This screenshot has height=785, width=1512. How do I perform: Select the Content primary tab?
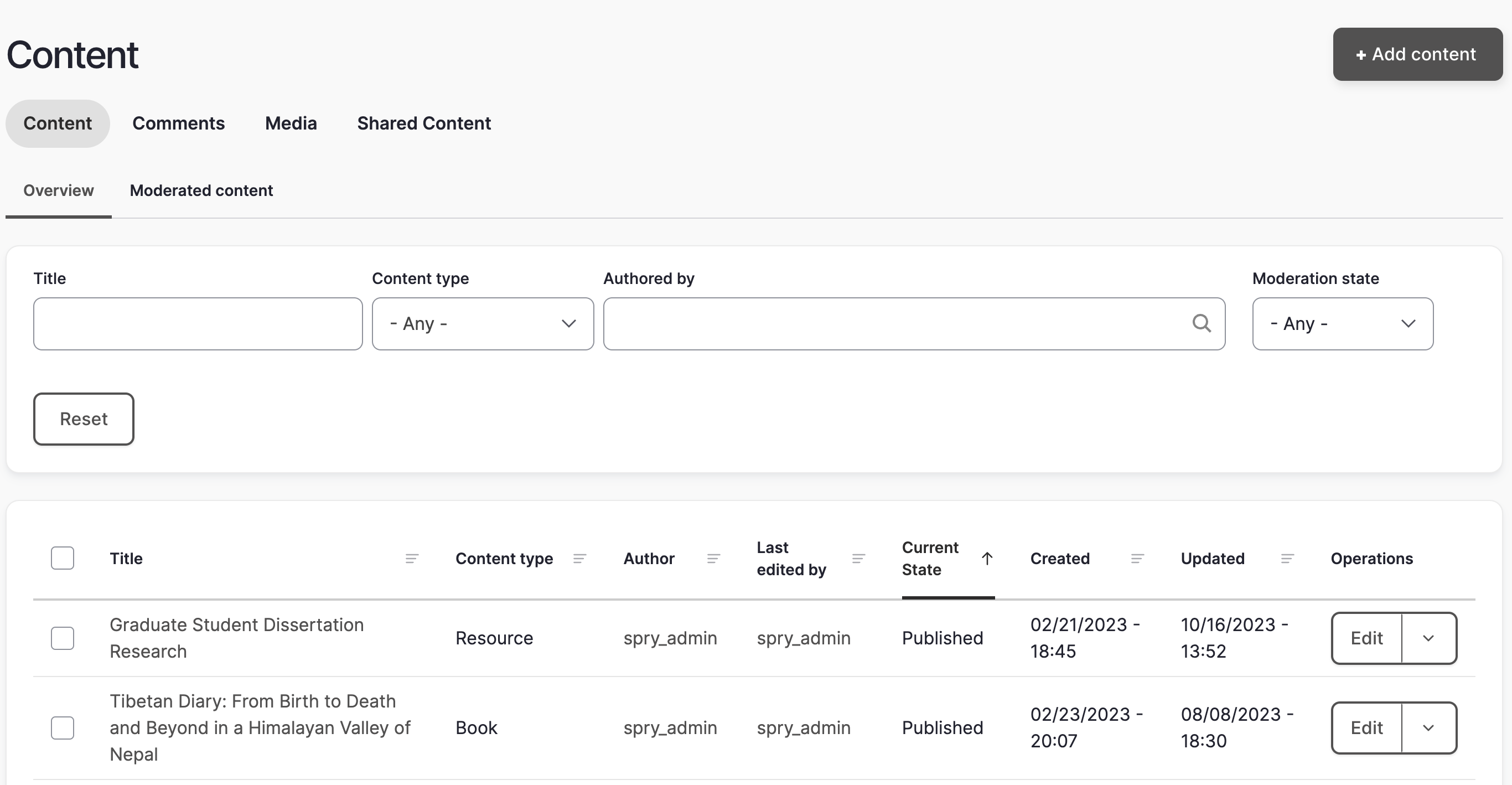pos(58,123)
